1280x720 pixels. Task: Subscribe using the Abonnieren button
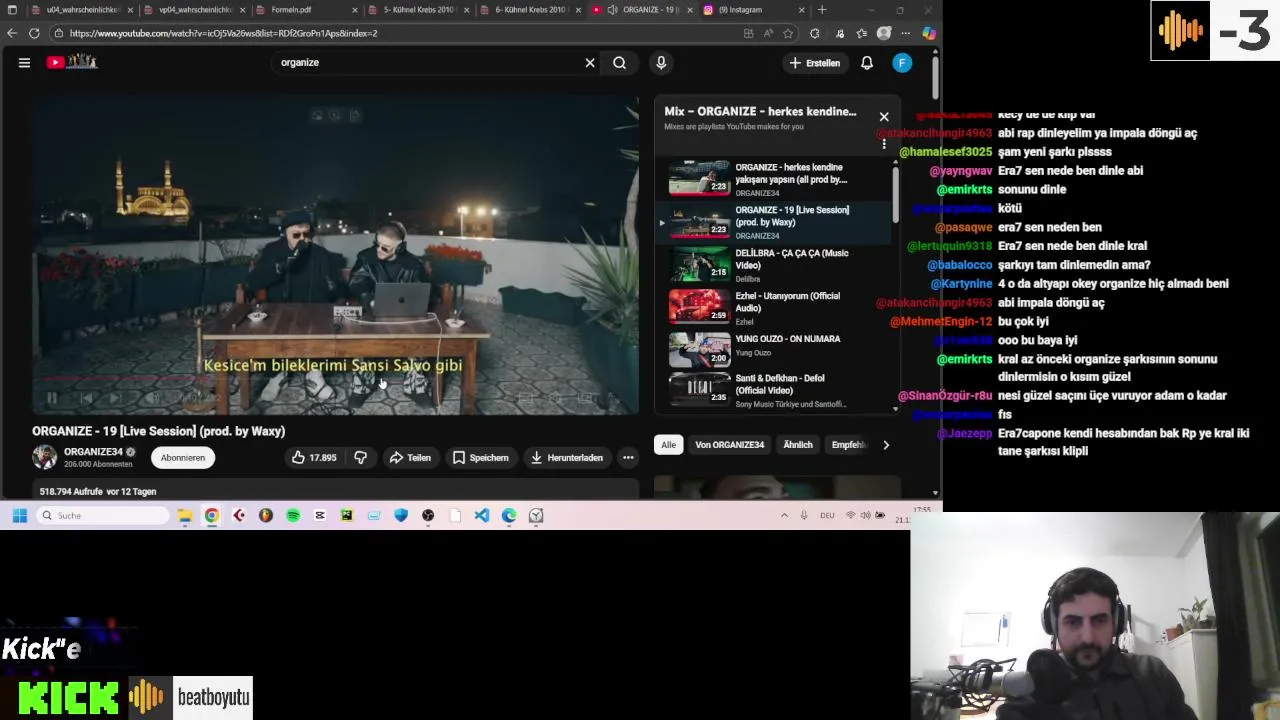pos(183,458)
